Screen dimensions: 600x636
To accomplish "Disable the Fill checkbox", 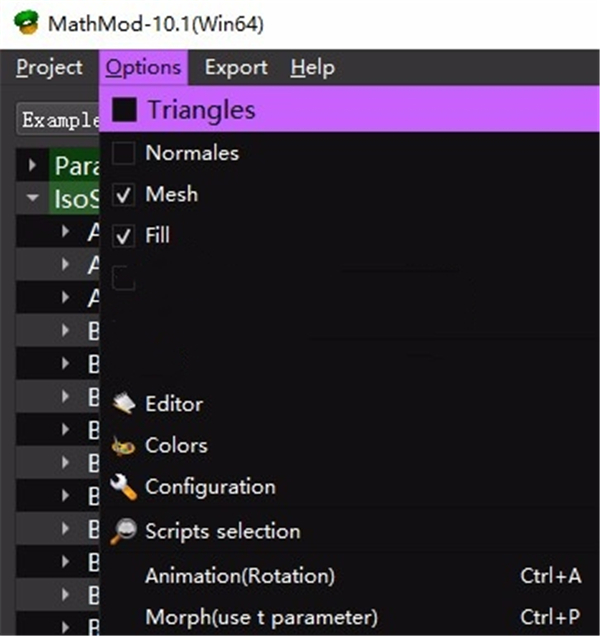I will click(x=124, y=236).
